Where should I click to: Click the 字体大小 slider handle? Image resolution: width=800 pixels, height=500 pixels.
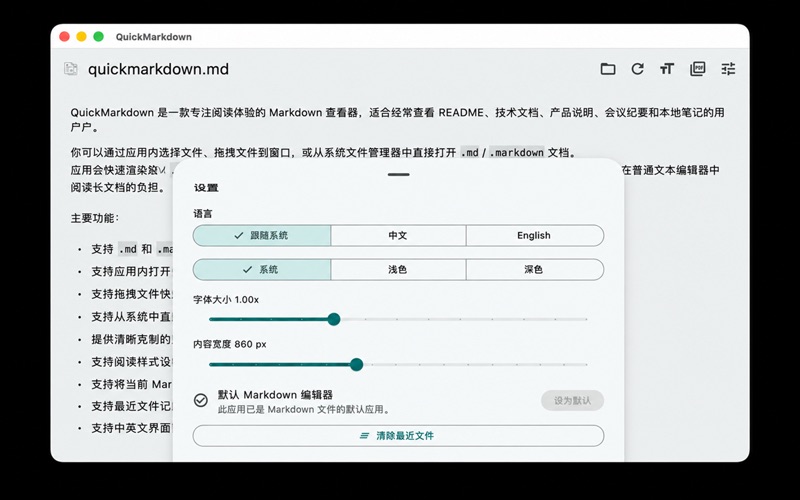tap(334, 319)
